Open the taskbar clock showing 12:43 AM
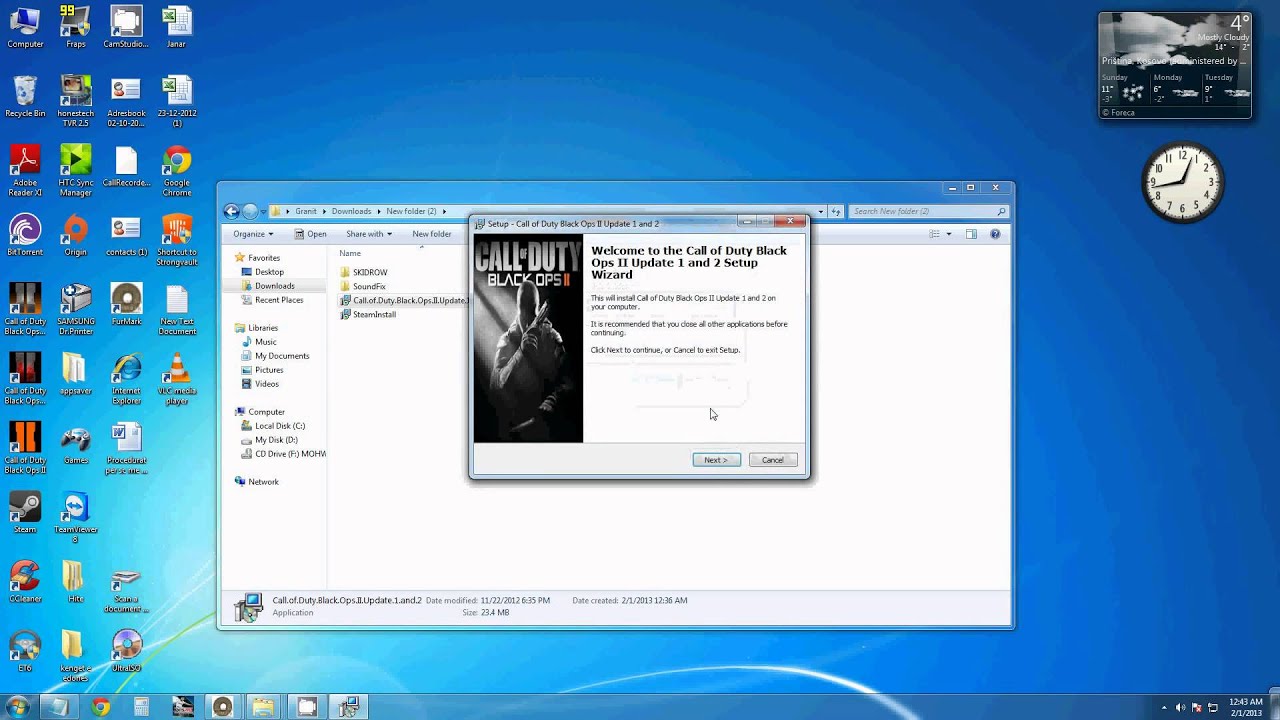Screen dimensions: 1280x720 click(1247, 707)
